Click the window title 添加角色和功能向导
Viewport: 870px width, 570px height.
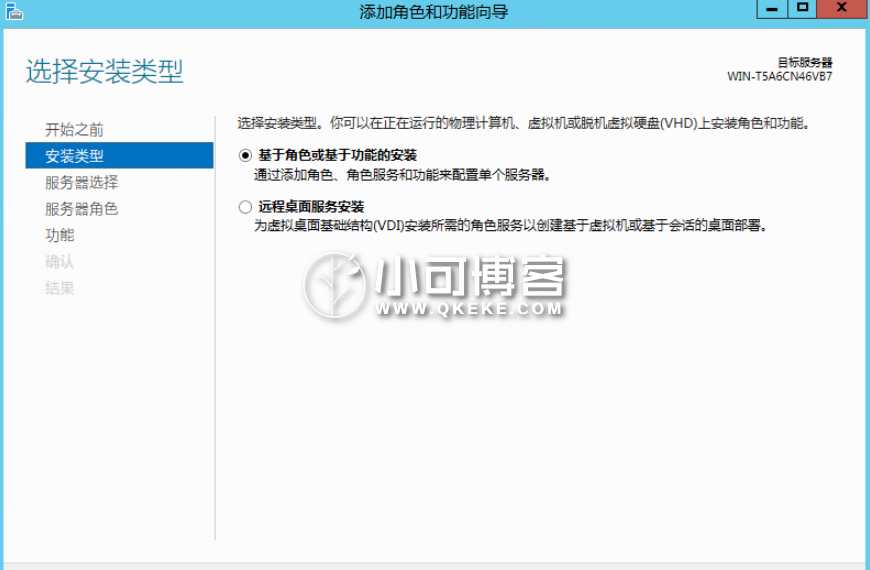(x=433, y=12)
